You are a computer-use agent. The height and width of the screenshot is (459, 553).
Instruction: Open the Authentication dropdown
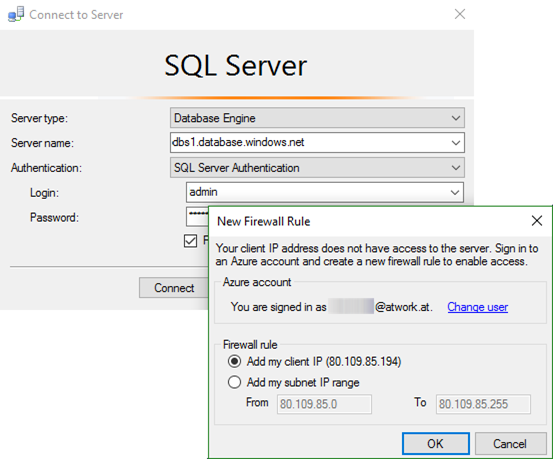[317, 168]
